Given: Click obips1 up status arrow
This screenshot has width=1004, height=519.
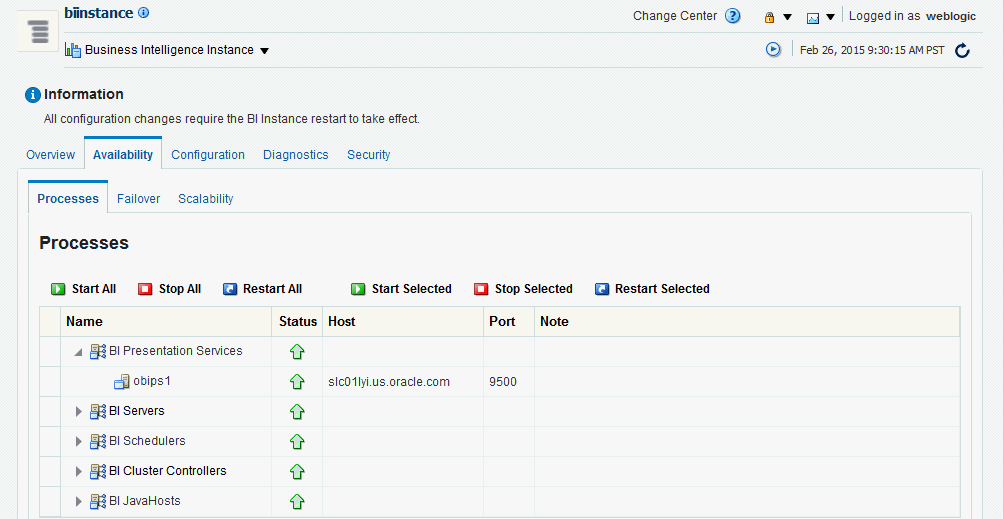Looking at the screenshot, I should (x=297, y=382).
